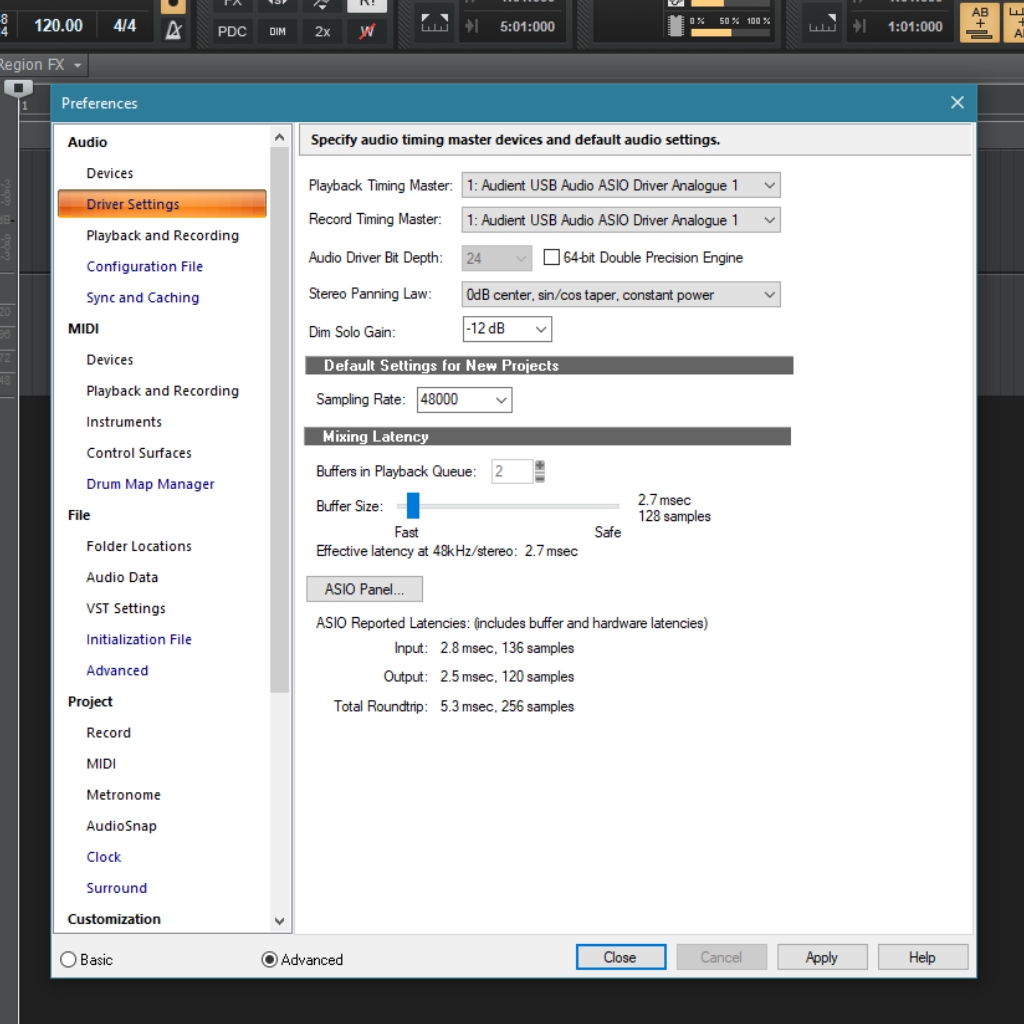Enable 64-bit Double Precision Engine checkbox
The width and height of the screenshot is (1024, 1024).
tap(551, 257)
